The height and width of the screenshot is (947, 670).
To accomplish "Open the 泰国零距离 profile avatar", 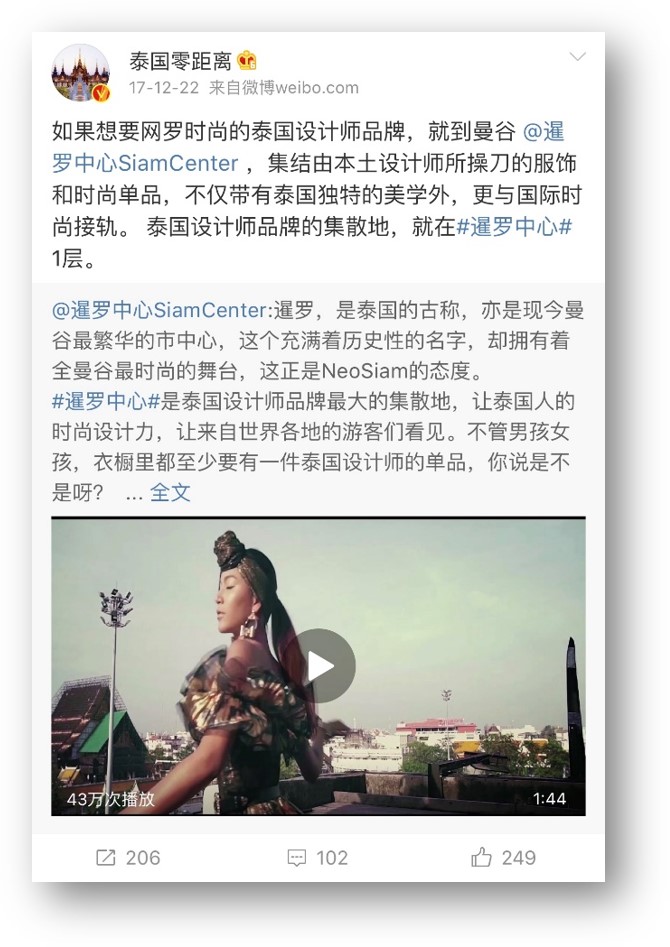I will 80,72.
